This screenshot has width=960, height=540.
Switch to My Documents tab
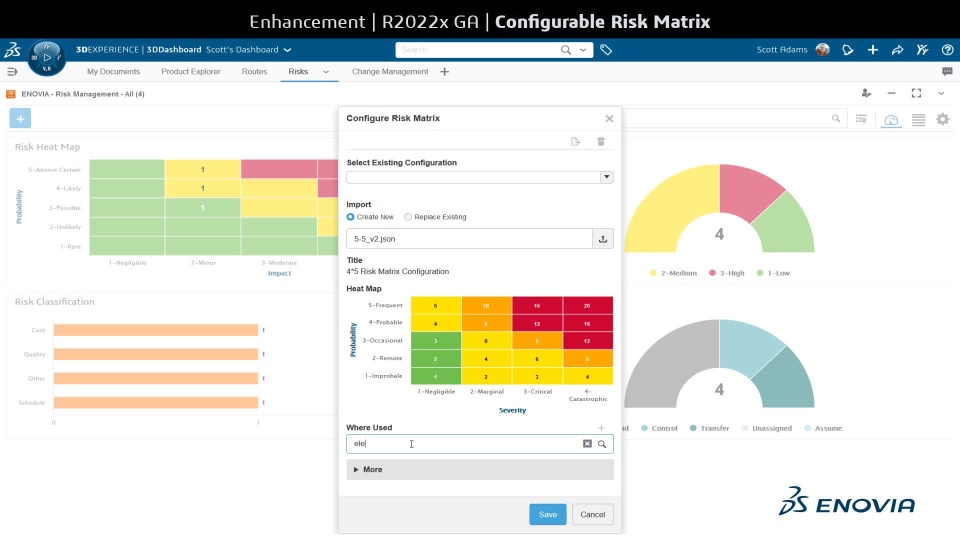113,72
